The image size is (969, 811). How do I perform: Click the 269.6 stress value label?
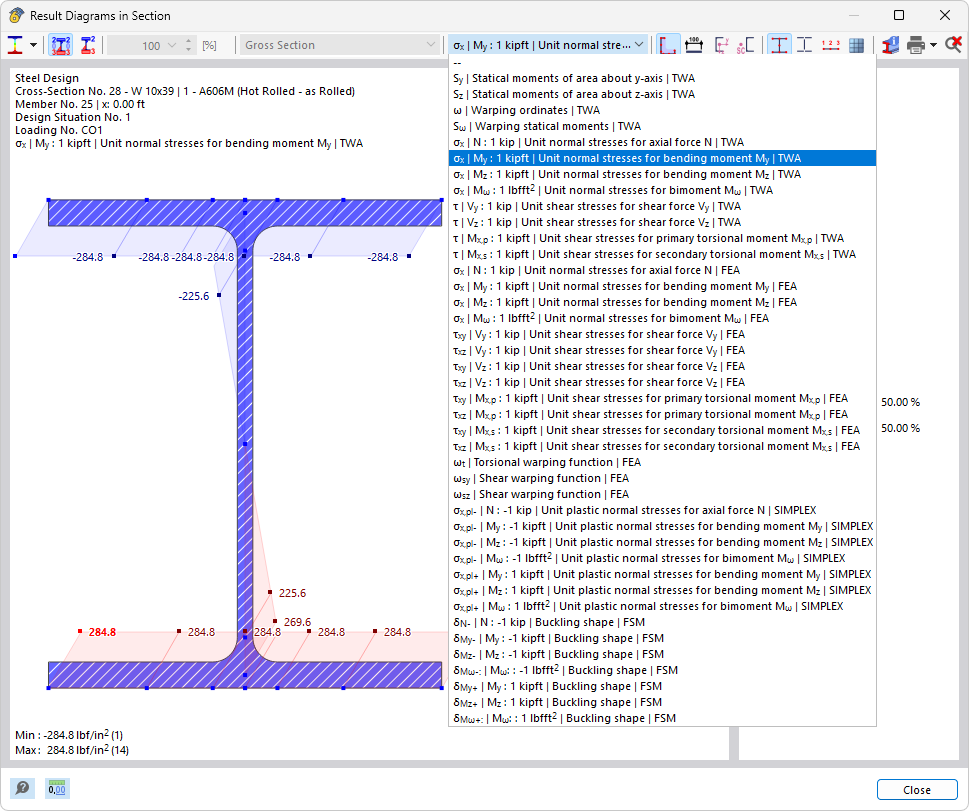click(297, 622)
